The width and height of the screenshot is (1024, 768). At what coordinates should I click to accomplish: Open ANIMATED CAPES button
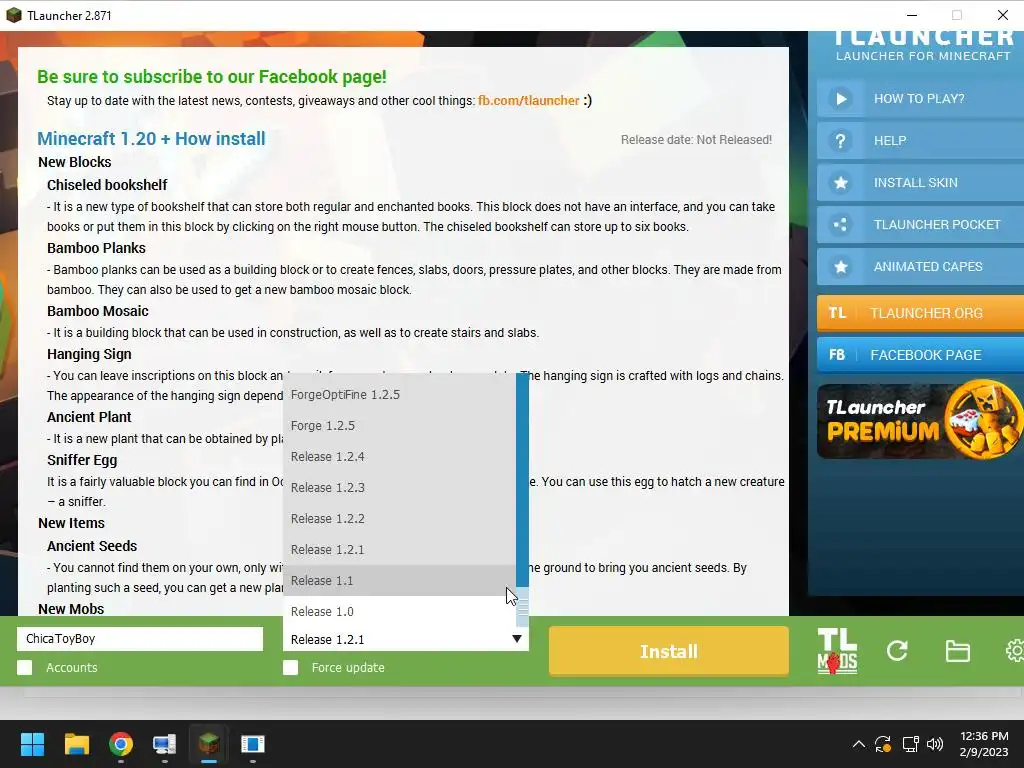pos(920,266)
